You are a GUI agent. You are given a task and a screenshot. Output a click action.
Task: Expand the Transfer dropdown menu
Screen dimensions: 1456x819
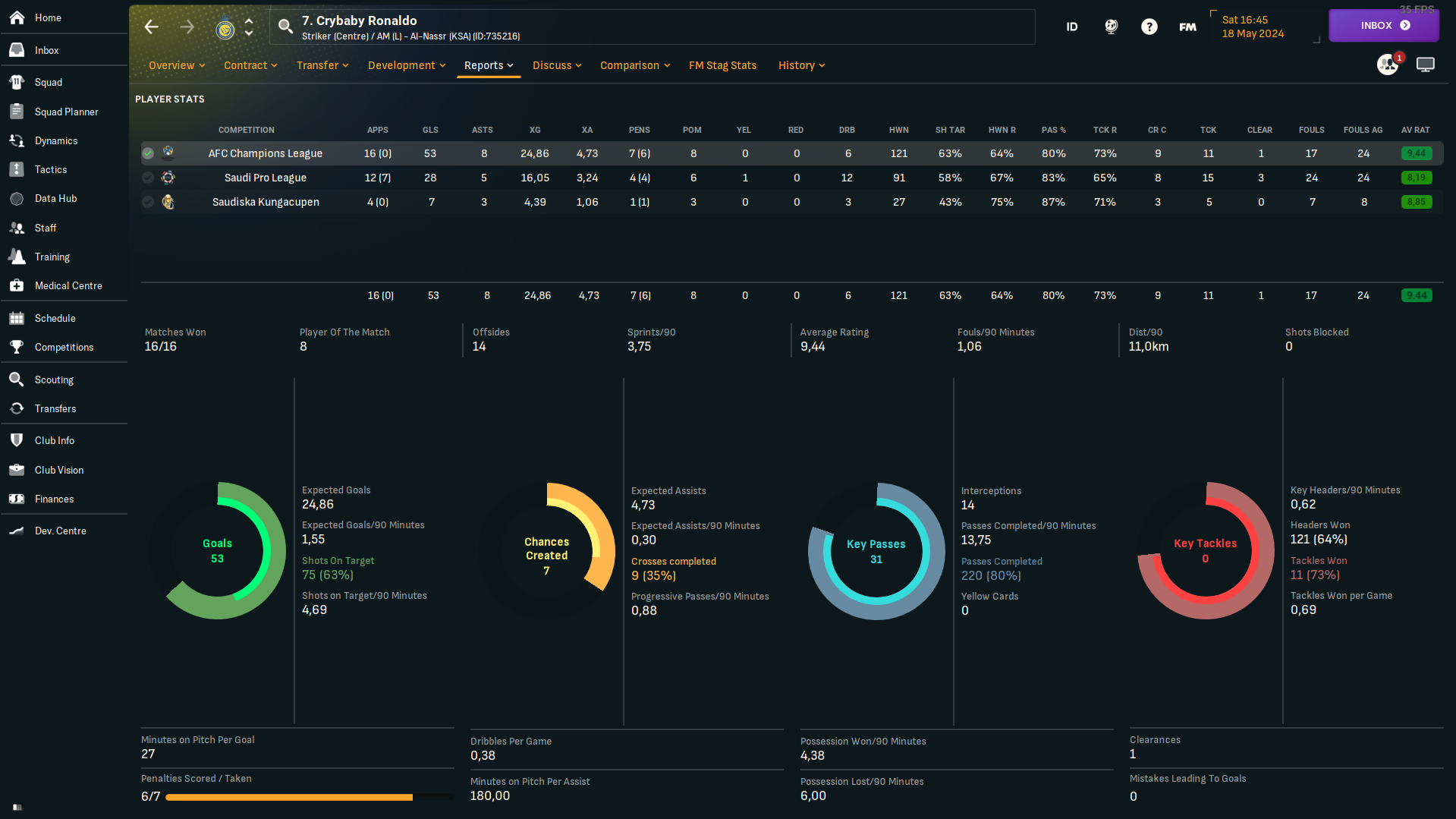322,65
